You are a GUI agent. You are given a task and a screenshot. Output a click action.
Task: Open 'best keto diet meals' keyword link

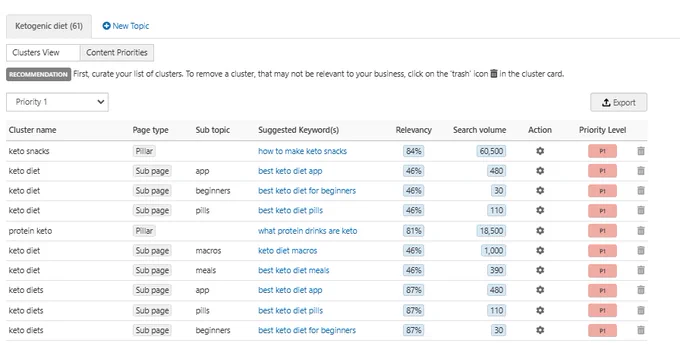294,270
